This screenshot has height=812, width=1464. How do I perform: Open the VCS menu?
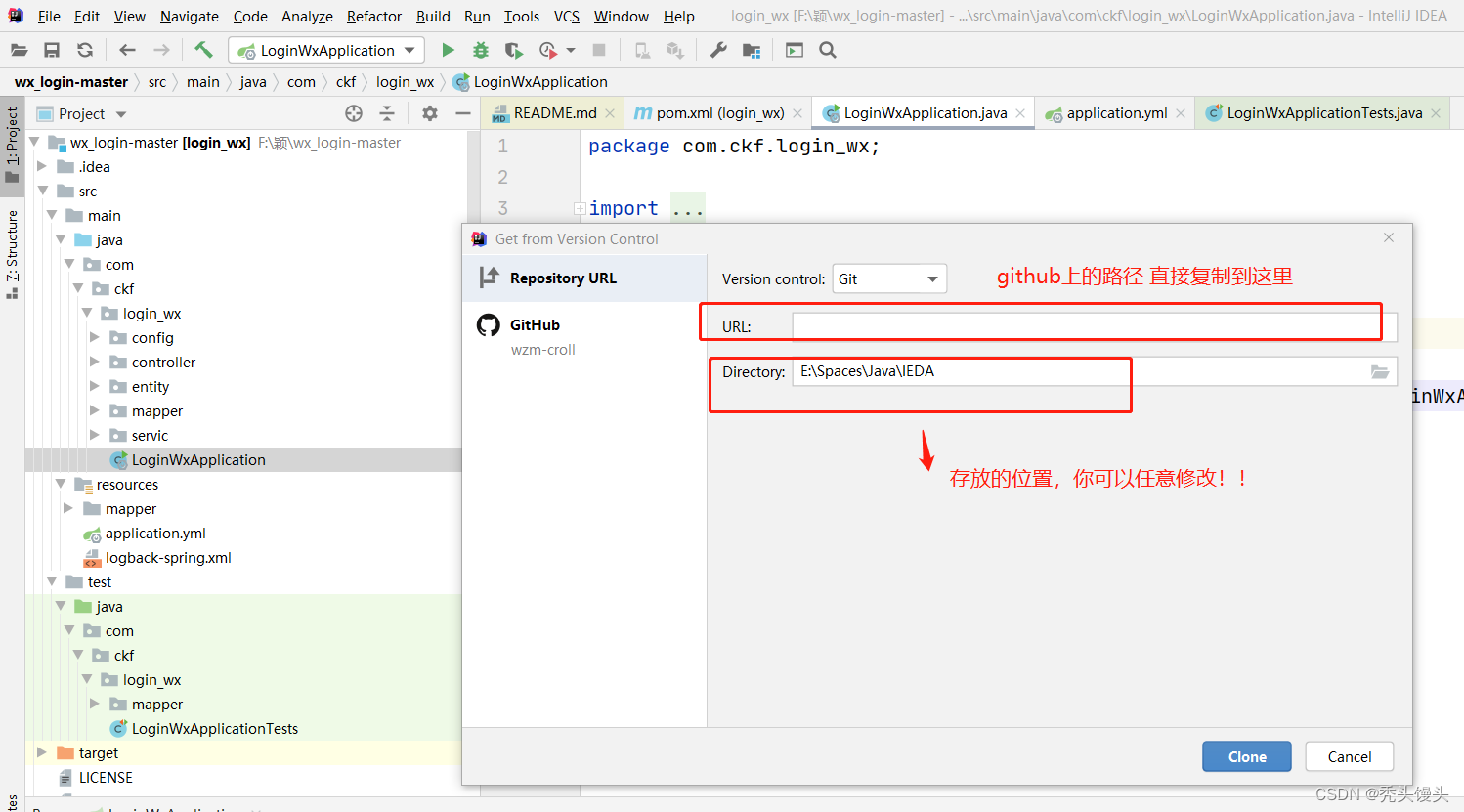567,17
